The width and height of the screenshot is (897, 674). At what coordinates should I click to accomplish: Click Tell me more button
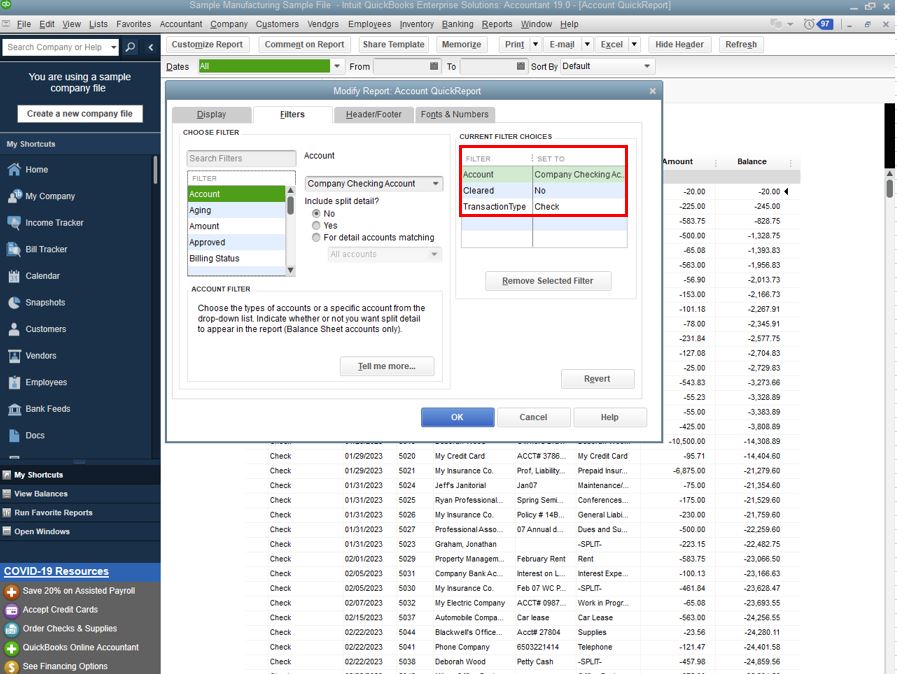click(x=387, y=366)
